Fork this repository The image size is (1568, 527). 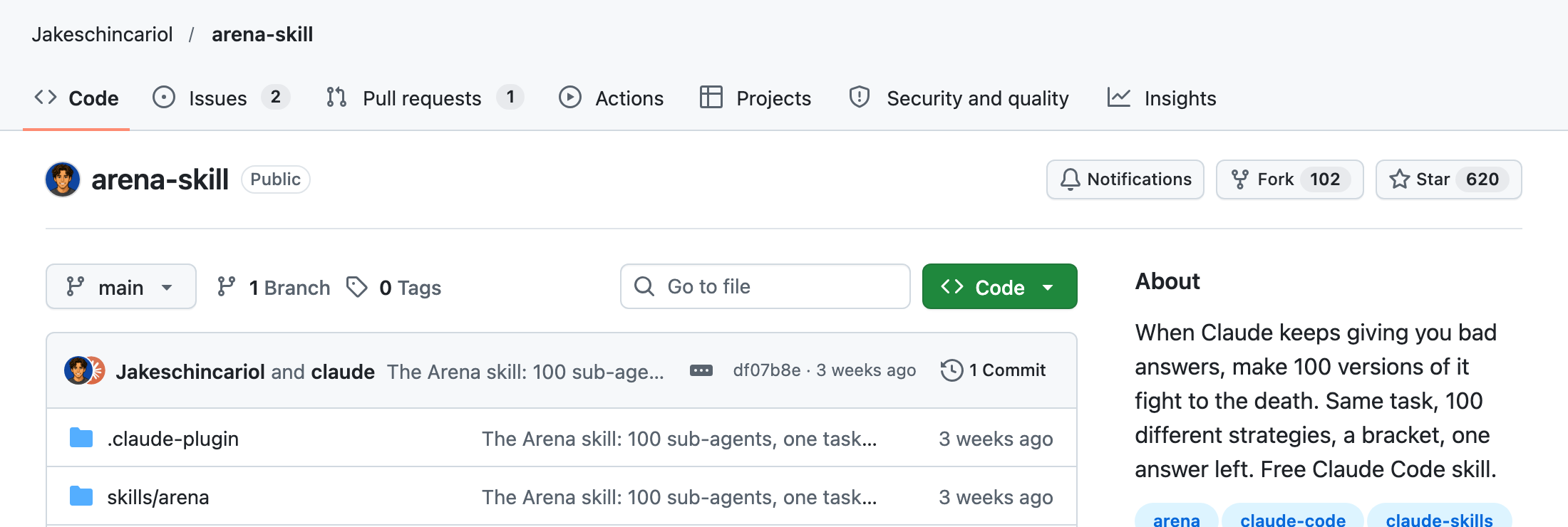(1289, 179)
